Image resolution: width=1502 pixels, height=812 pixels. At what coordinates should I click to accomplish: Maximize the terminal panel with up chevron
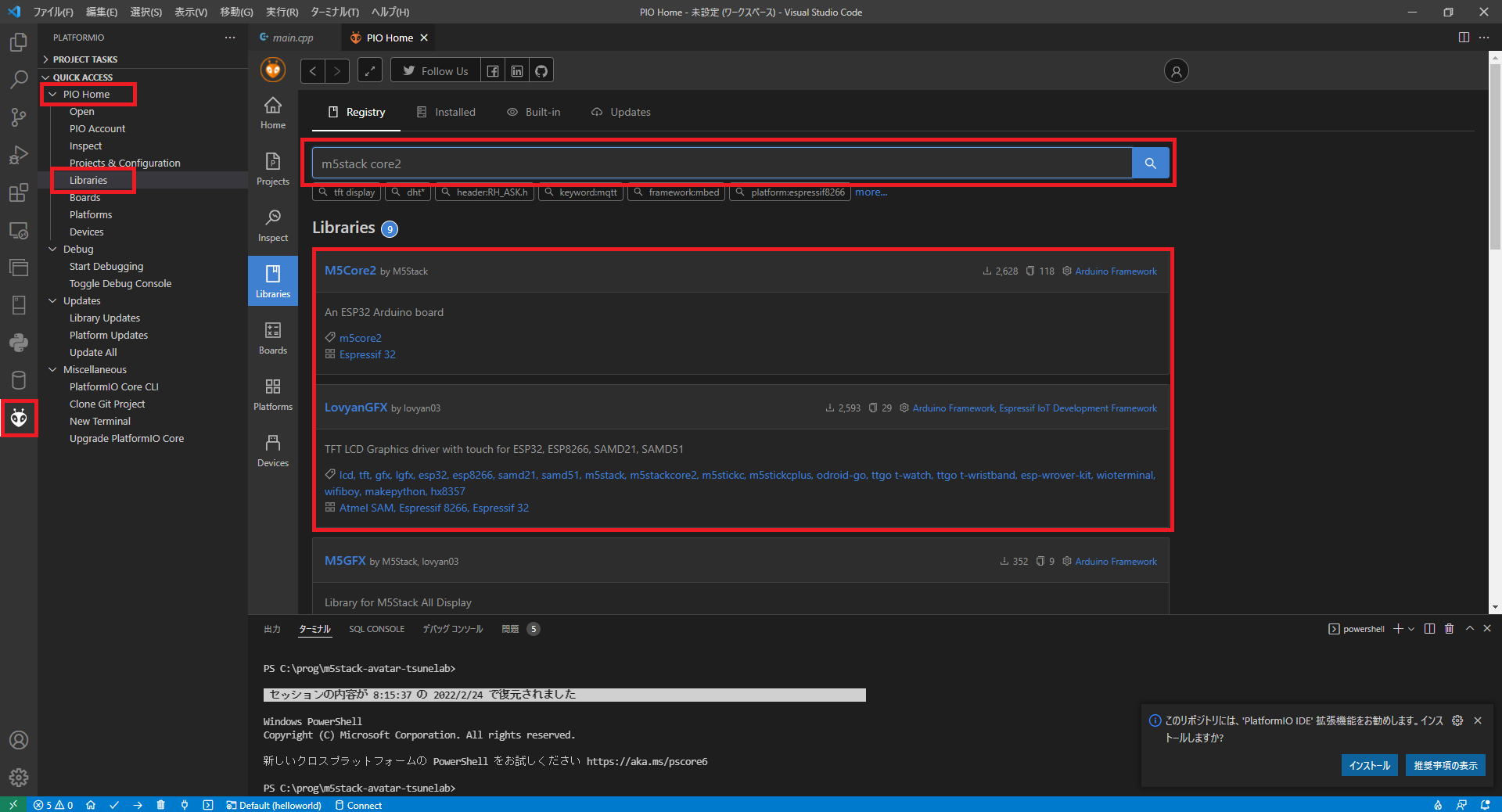[x=1469, y=629]
